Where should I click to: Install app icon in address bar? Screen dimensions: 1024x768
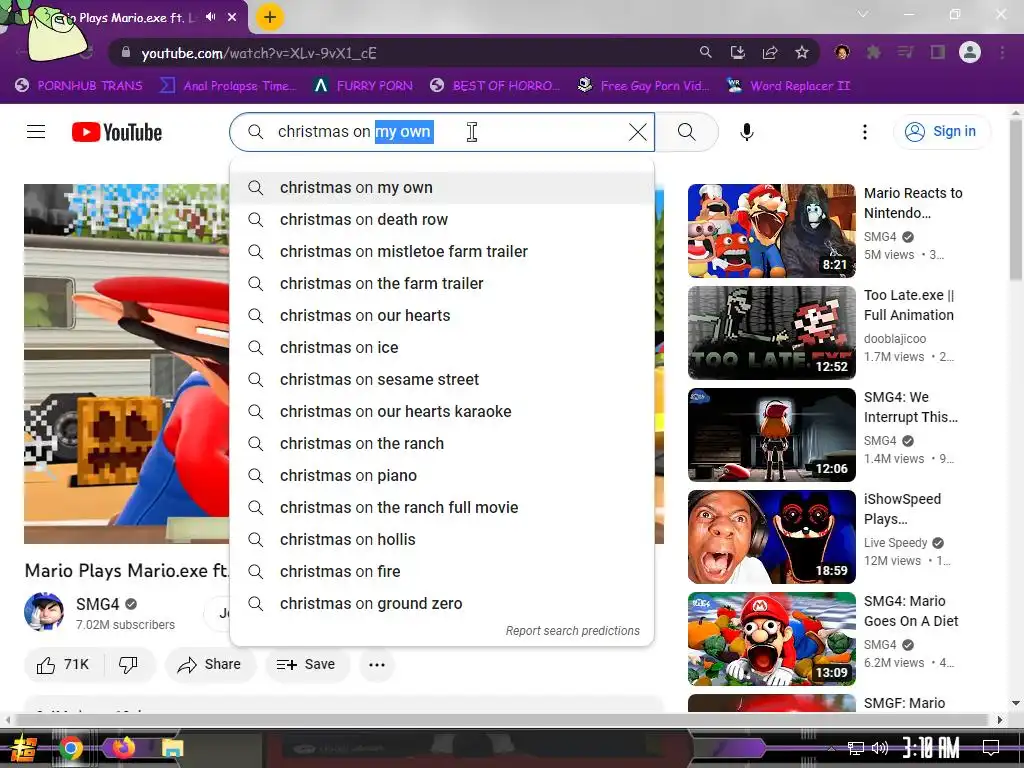click(x=737, y=52)
